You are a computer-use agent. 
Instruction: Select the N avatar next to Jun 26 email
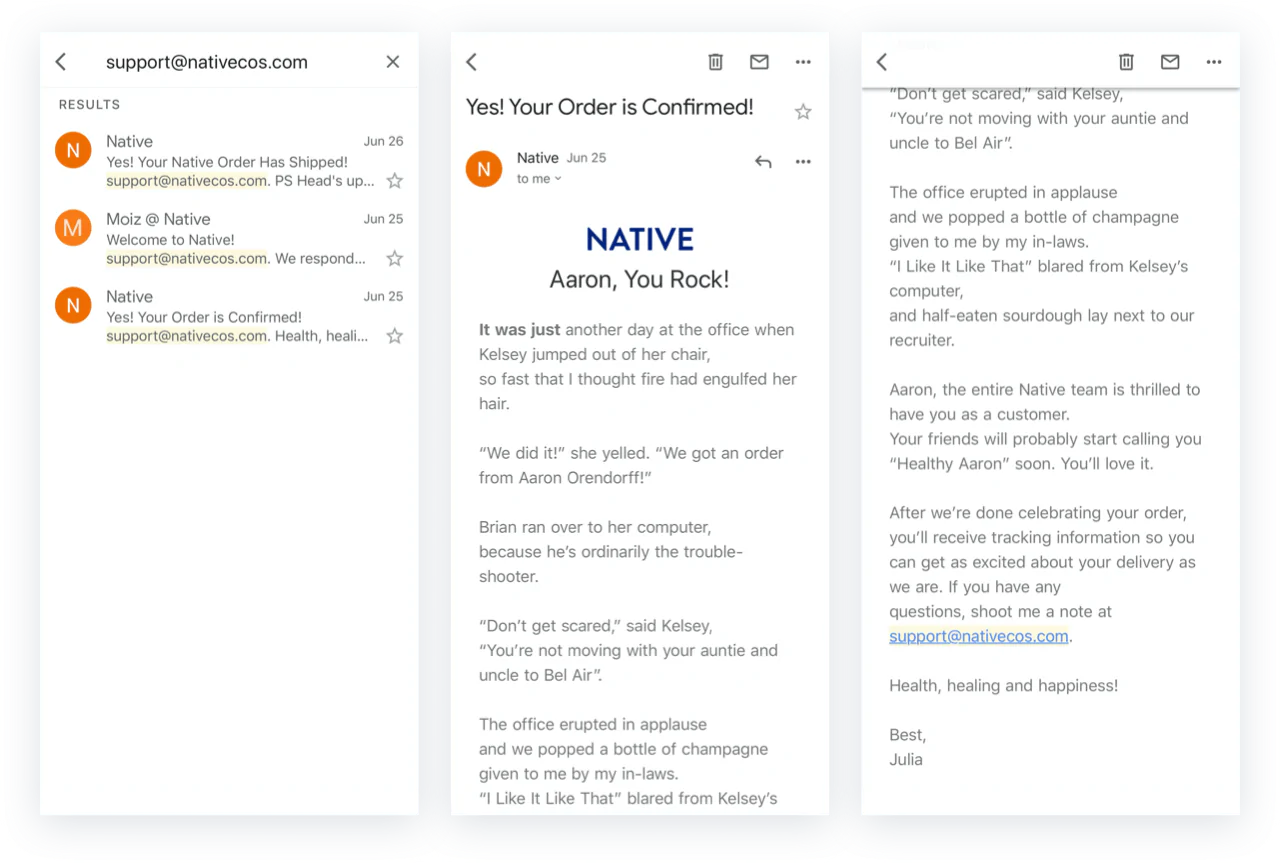pos(73,150)
